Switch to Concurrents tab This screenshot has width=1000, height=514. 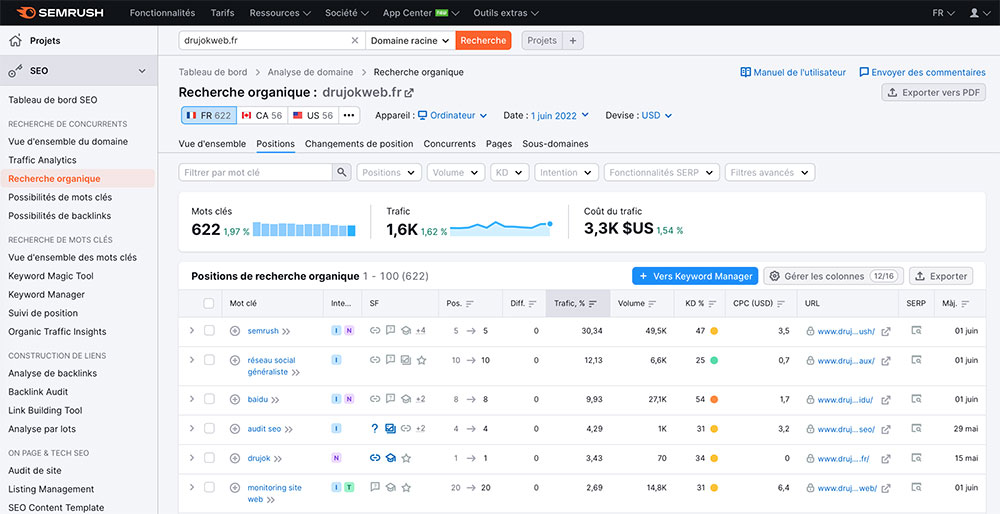coord(450,144)
